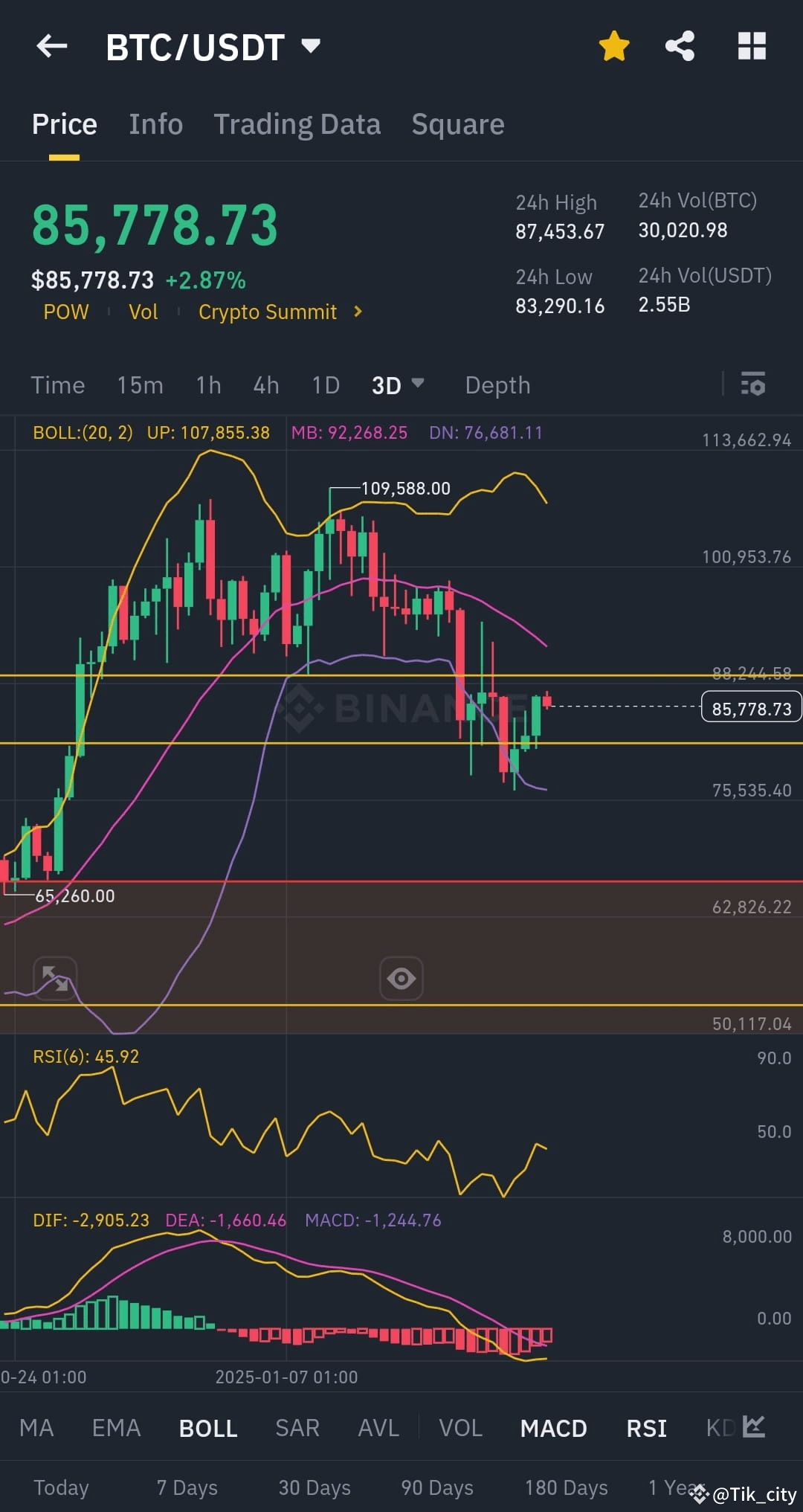
Task: Select the 1D interval
Action: point(326,385)
